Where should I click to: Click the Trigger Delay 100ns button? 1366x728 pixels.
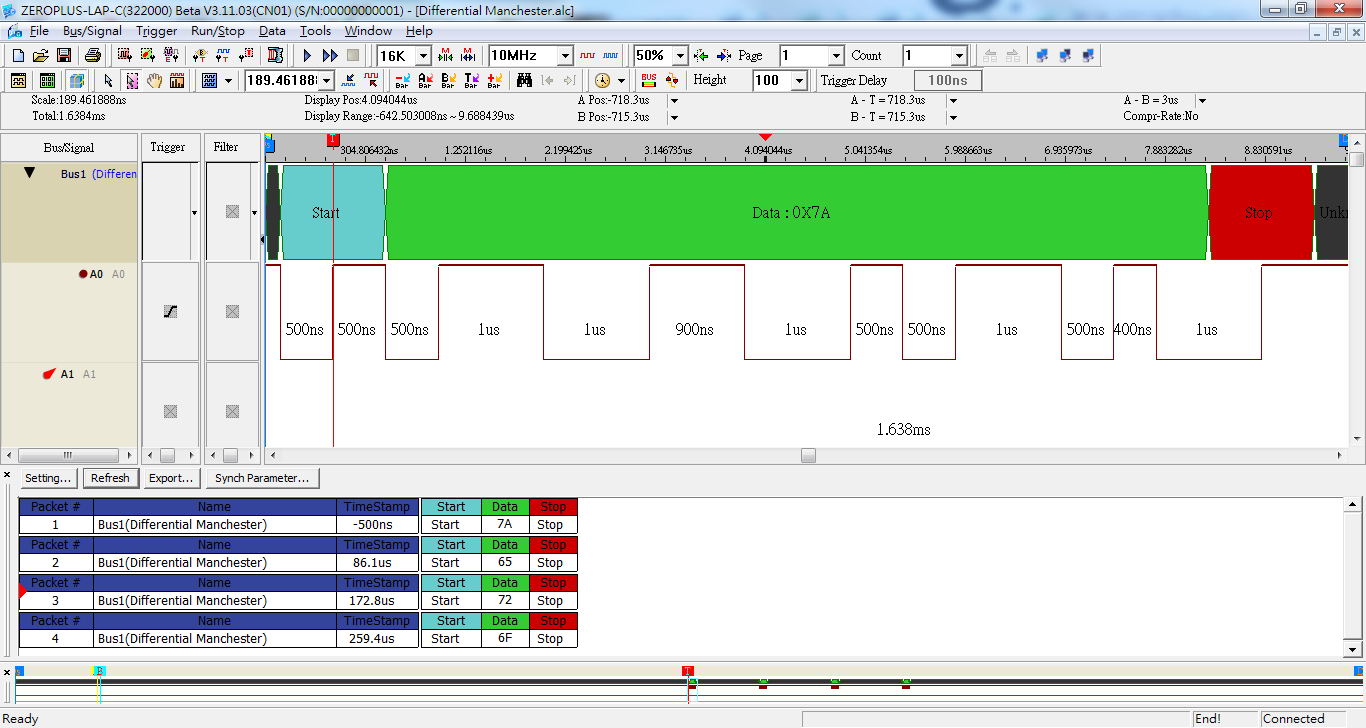948,80
